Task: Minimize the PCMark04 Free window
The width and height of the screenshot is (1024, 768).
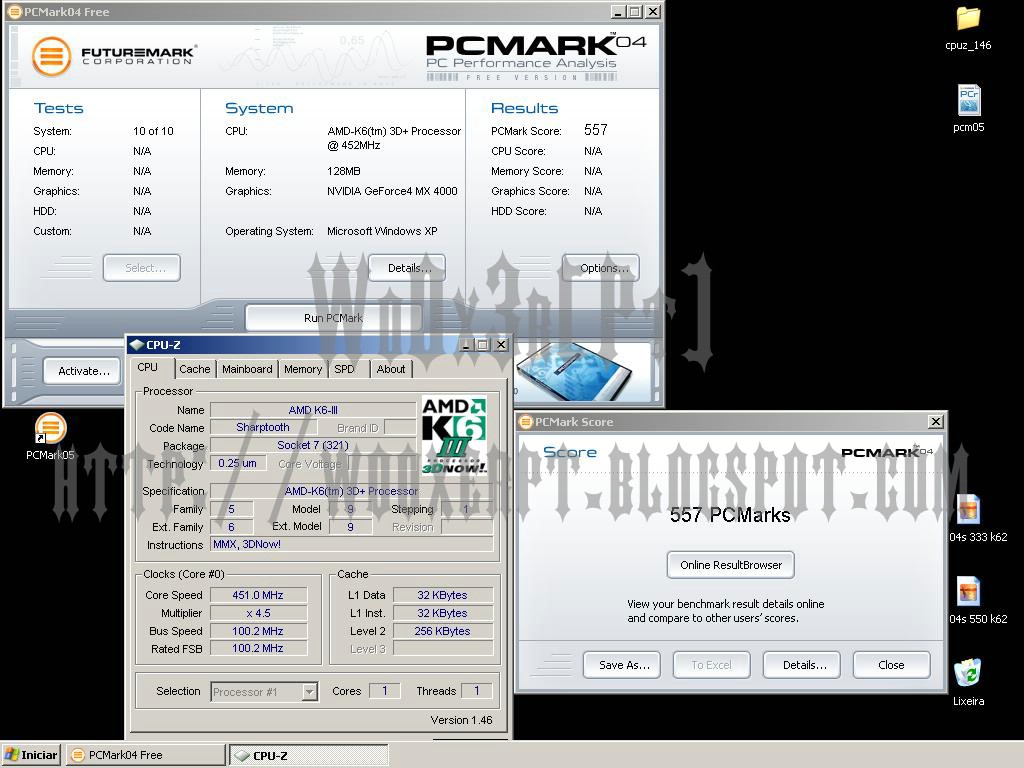Action: pos(618,12)
